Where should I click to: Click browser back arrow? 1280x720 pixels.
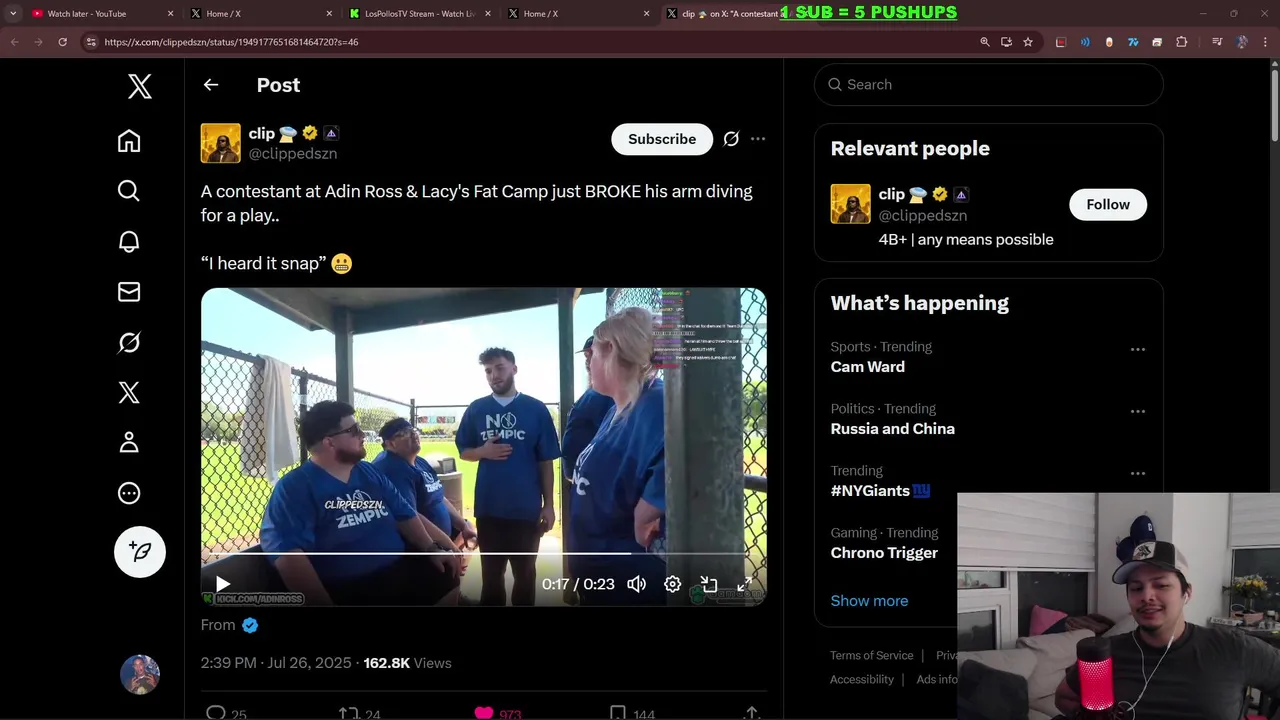pos(14,42)
